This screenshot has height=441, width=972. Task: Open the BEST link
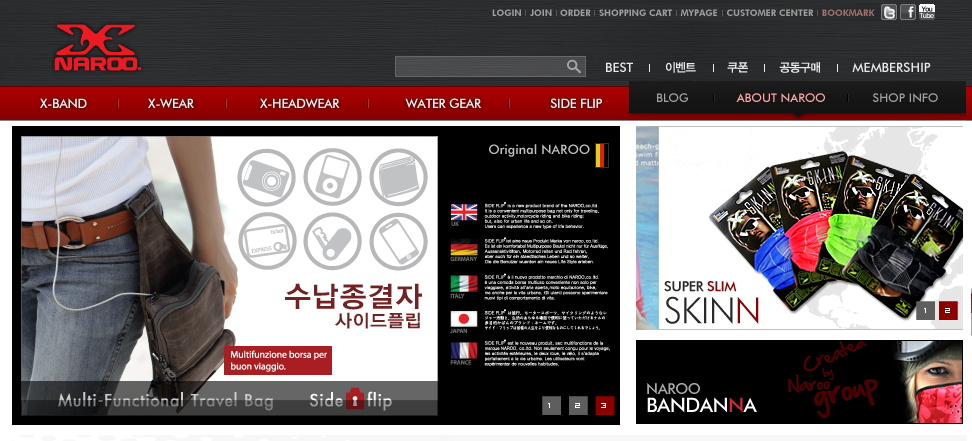point(619,68)
